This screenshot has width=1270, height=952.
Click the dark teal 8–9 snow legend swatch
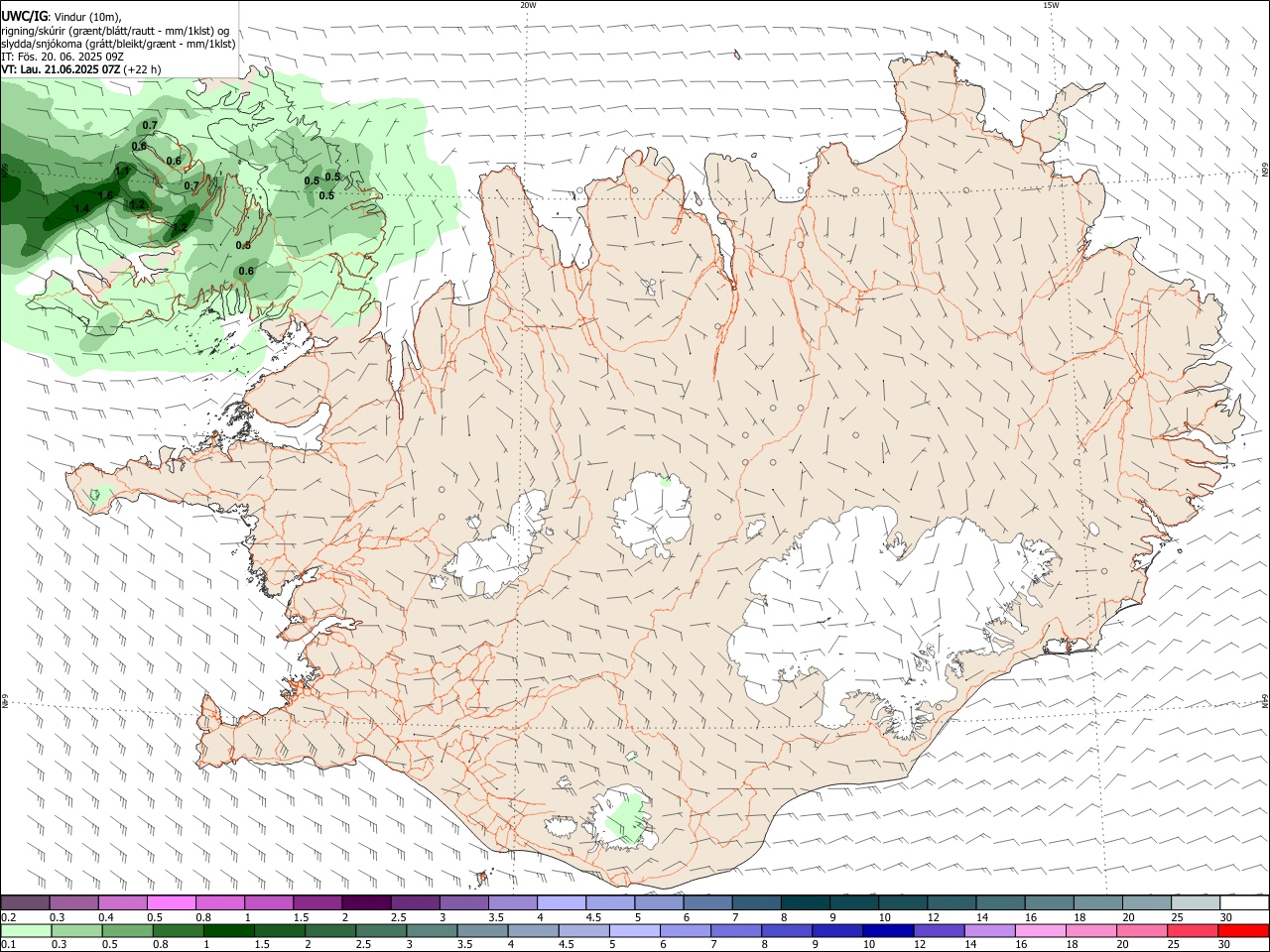[805, 903]
